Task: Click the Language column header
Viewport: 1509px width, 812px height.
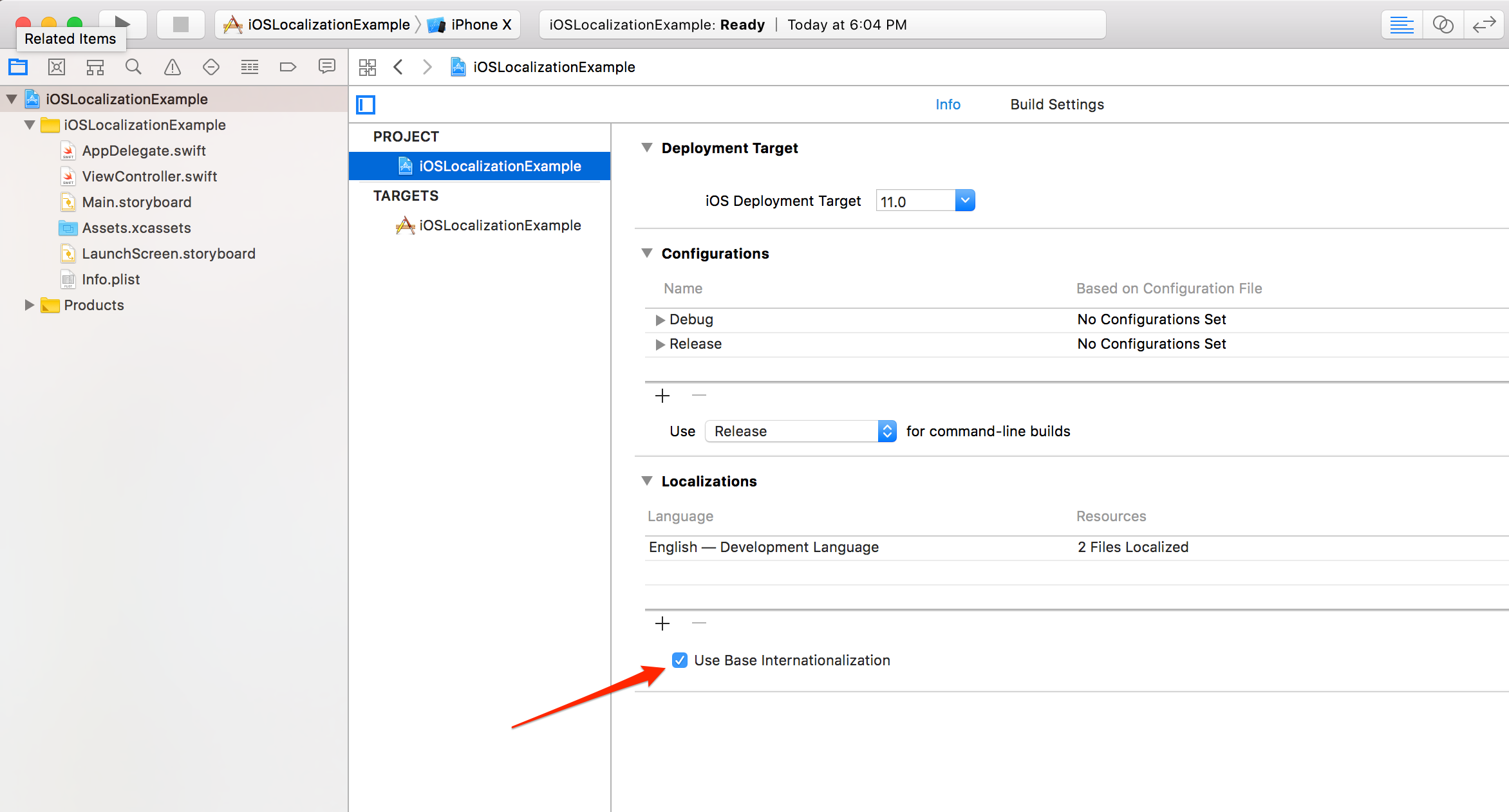Action: 680,516
